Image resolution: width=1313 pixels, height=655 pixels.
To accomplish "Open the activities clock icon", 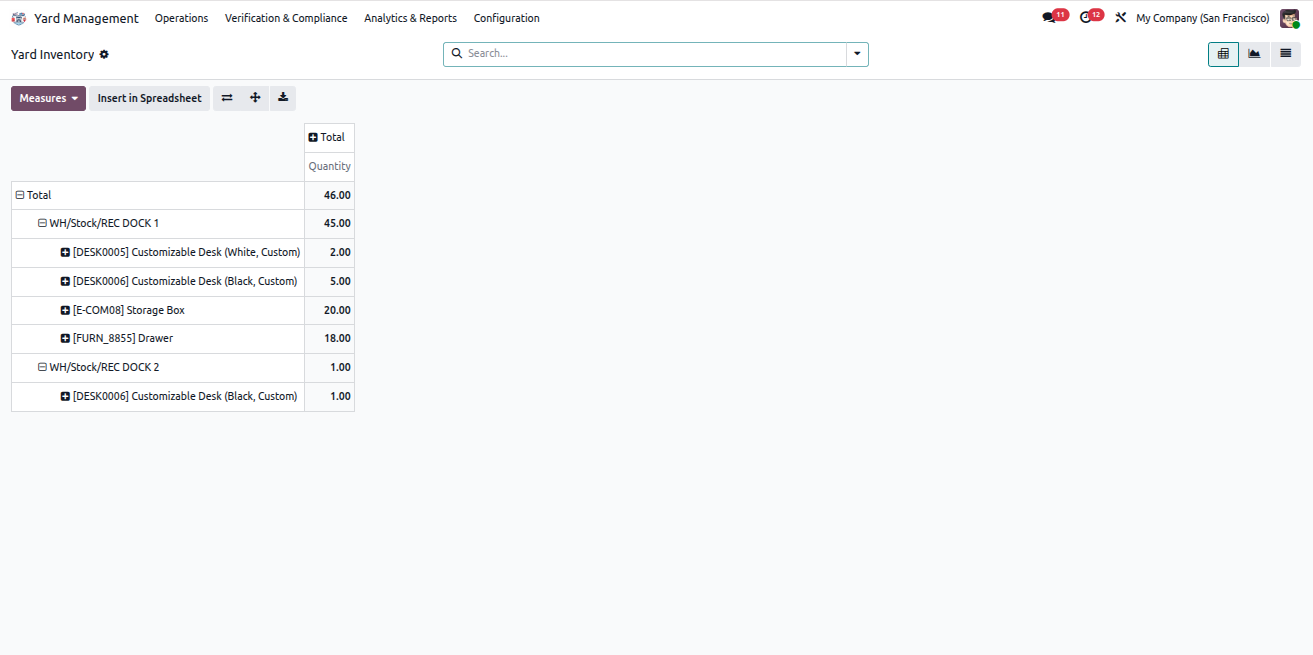I will click(x=1085, y=18).
